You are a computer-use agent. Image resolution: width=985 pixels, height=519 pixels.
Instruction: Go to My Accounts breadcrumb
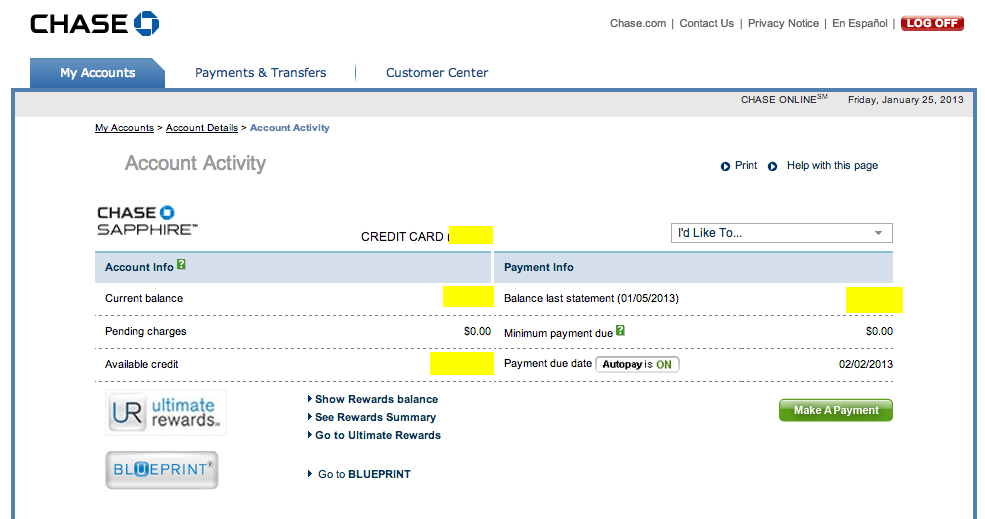124,128
